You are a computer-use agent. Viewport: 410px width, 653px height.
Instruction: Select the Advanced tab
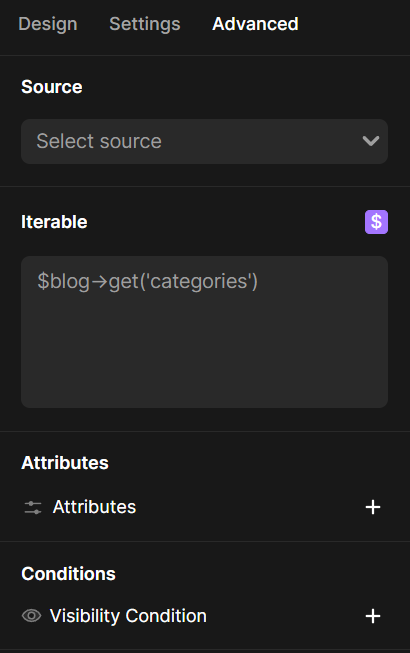coord(255,24)
